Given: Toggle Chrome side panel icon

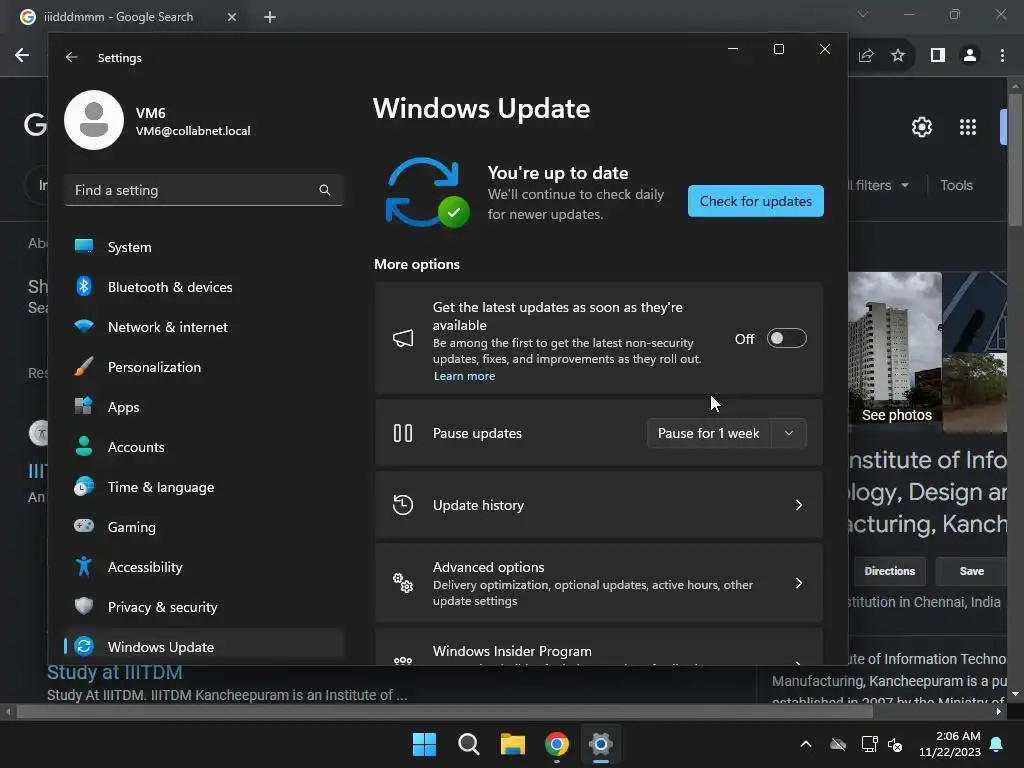Looking at the screenshot, I should point(938,56).
